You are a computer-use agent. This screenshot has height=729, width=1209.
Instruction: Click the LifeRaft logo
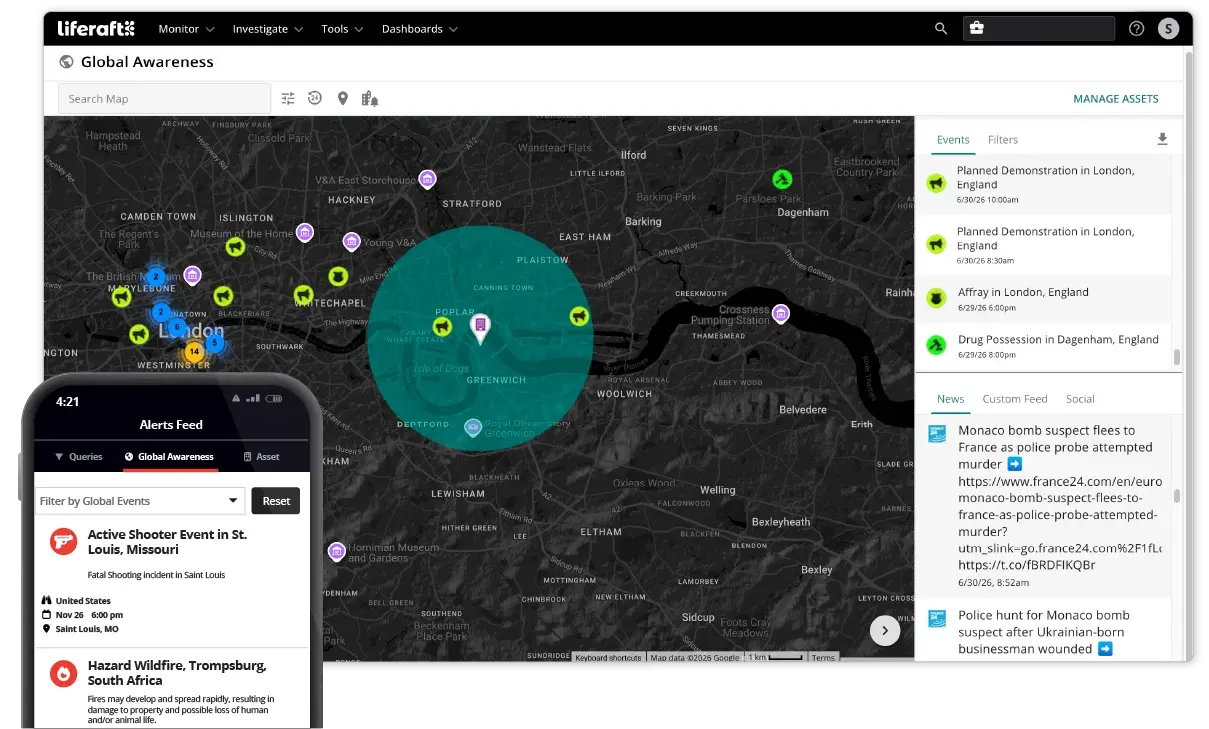tap(96, 28)
